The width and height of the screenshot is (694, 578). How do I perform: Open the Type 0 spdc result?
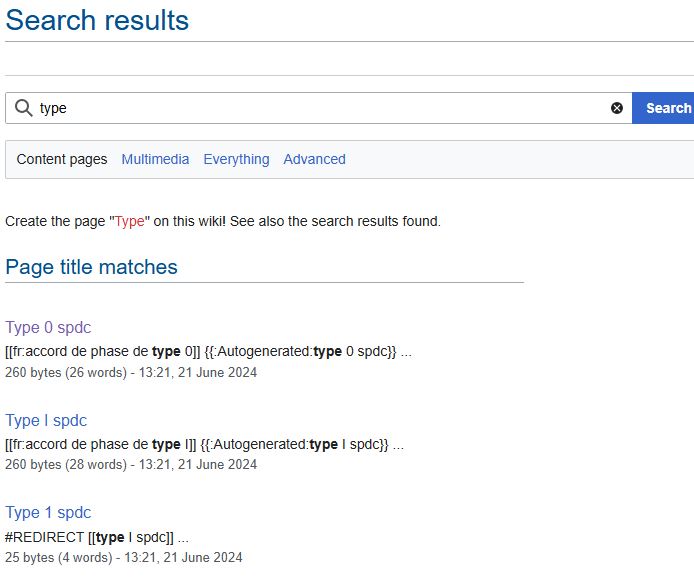pos(48,327)
